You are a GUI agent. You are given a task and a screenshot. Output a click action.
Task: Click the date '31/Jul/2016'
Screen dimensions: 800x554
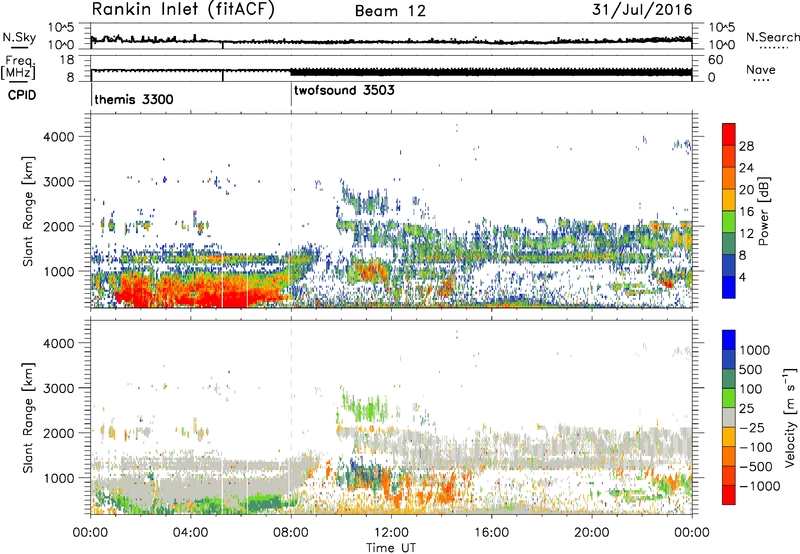pos(642,10)
